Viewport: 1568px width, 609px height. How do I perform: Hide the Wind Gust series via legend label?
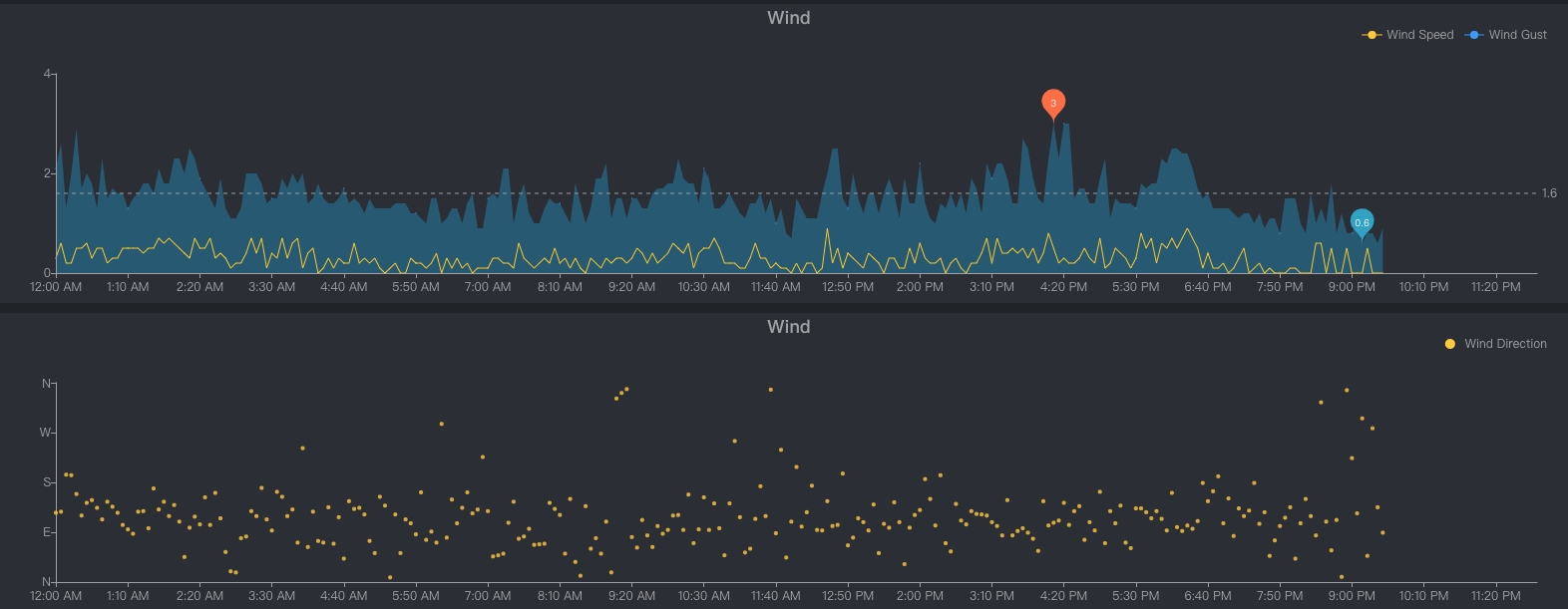[x=1517, y=35]
